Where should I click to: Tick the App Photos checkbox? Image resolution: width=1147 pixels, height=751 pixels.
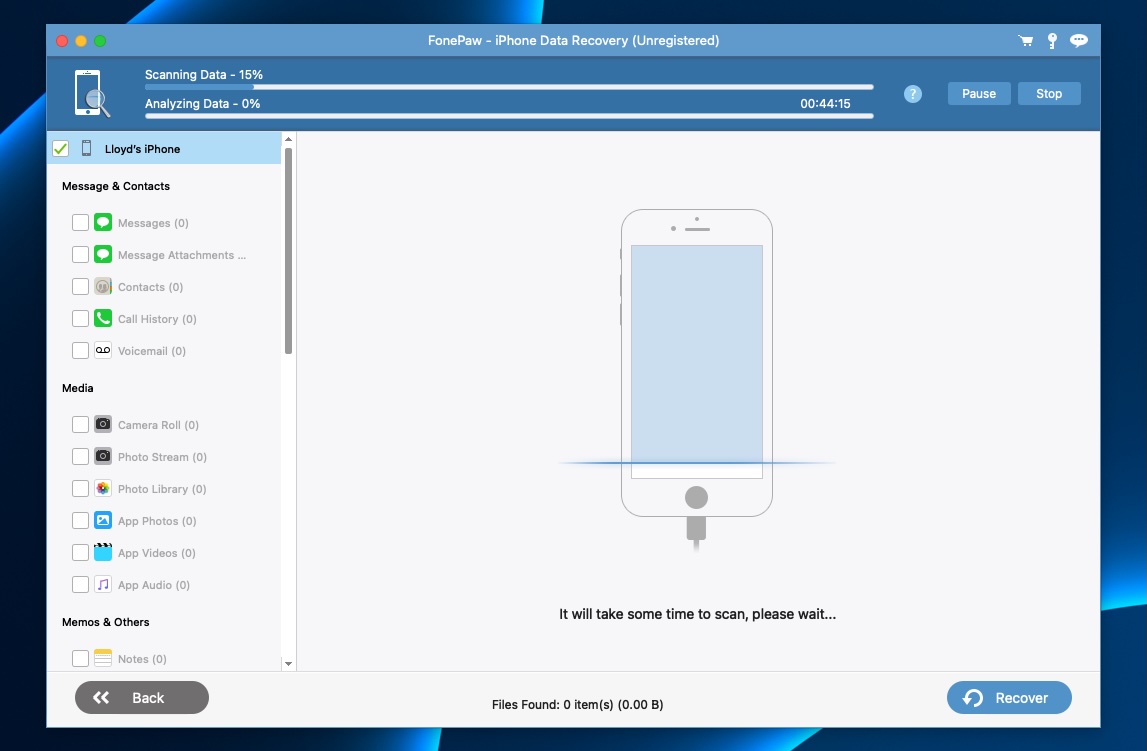tap(80, 521)
